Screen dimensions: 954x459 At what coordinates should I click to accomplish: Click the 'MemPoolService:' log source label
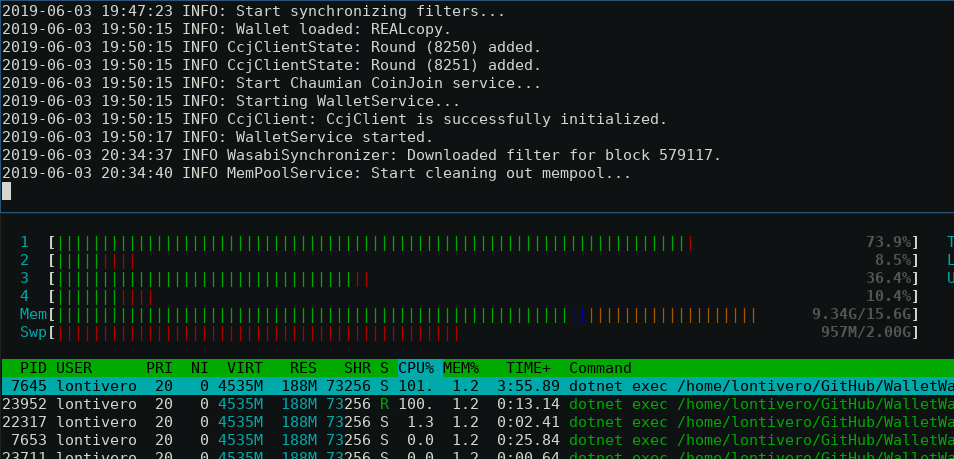coord(294,173)
